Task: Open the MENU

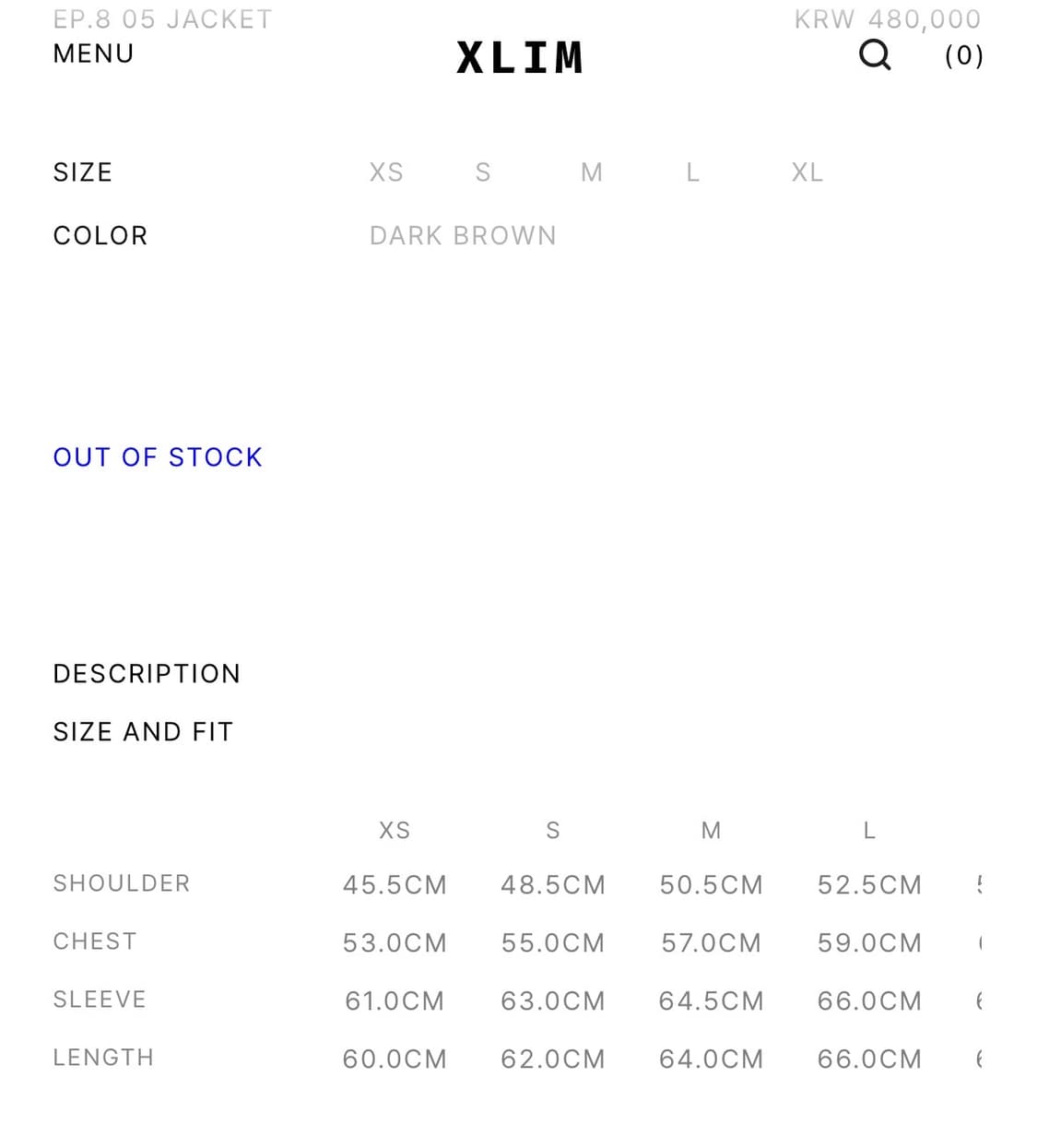Action: coord(92,53)
